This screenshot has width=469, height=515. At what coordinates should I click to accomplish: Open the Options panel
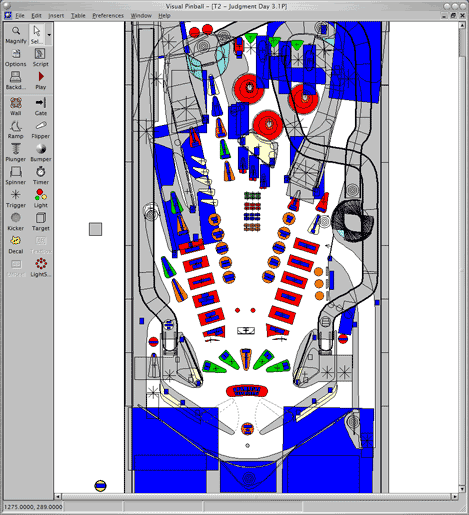(16, 58)
